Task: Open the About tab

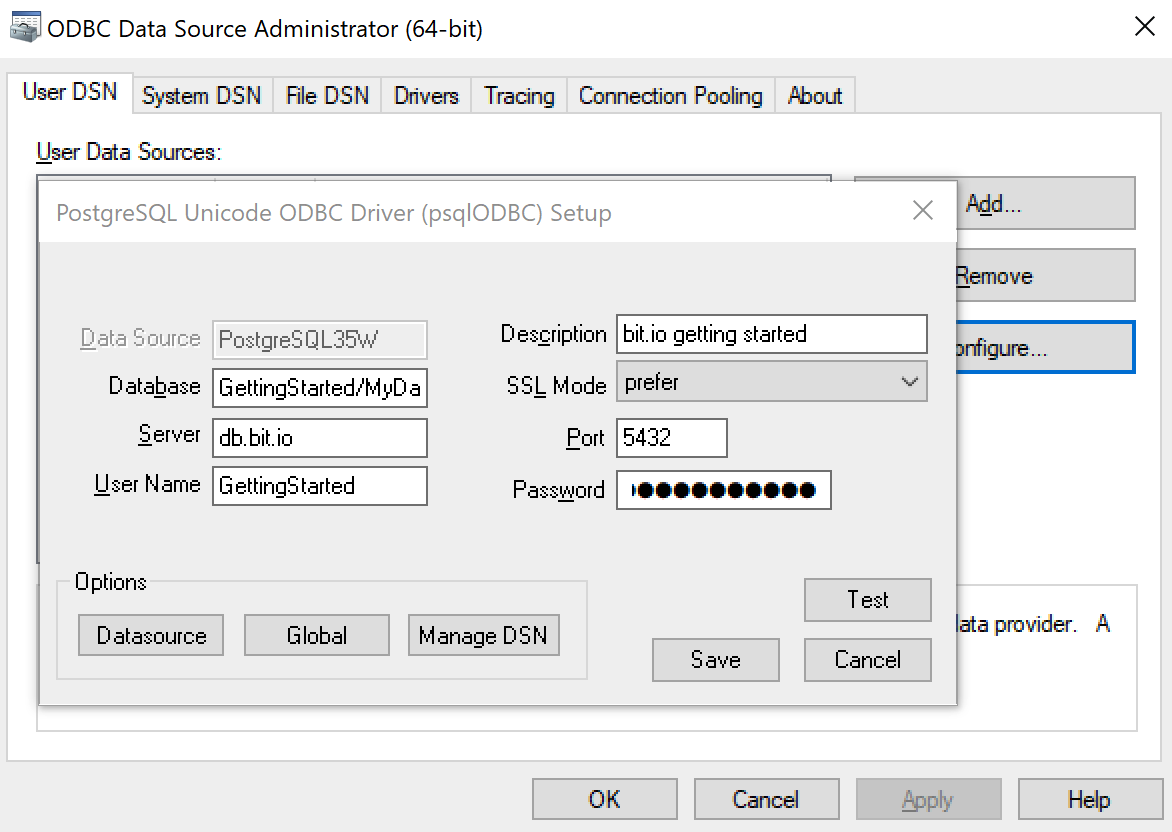Action: pos(815,96)
